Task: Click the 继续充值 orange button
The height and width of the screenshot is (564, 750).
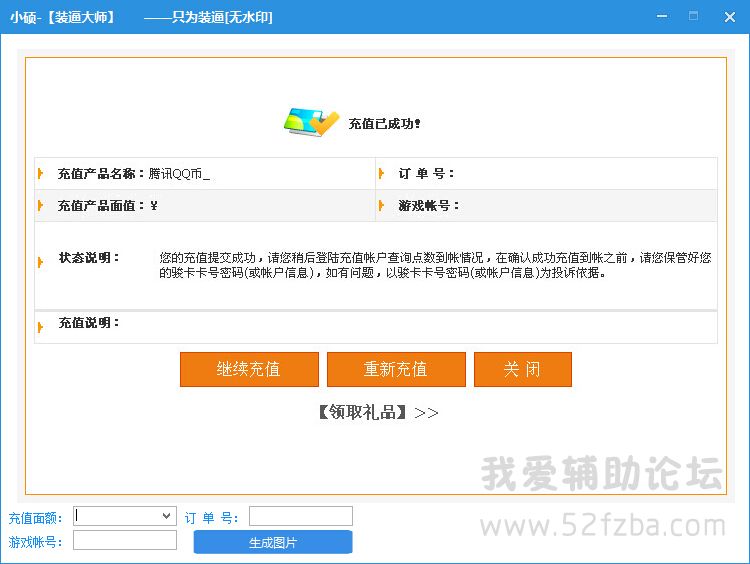Action: click(249, 369)
